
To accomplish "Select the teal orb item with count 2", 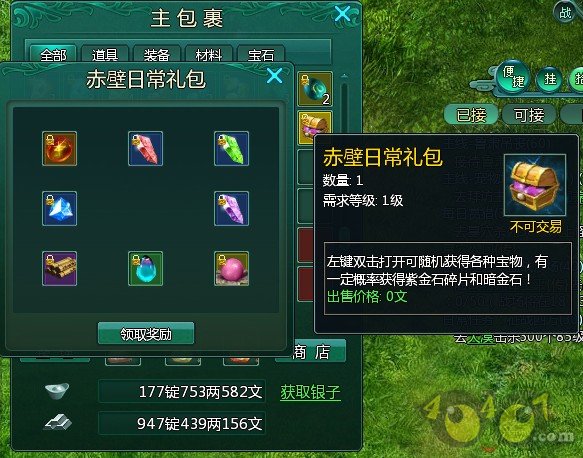I will pos(315,89).
